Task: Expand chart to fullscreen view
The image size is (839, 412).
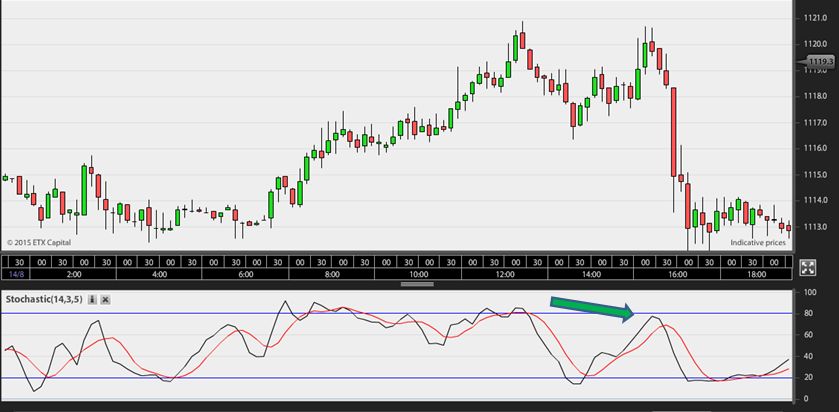Action: [x=807, y=268]
